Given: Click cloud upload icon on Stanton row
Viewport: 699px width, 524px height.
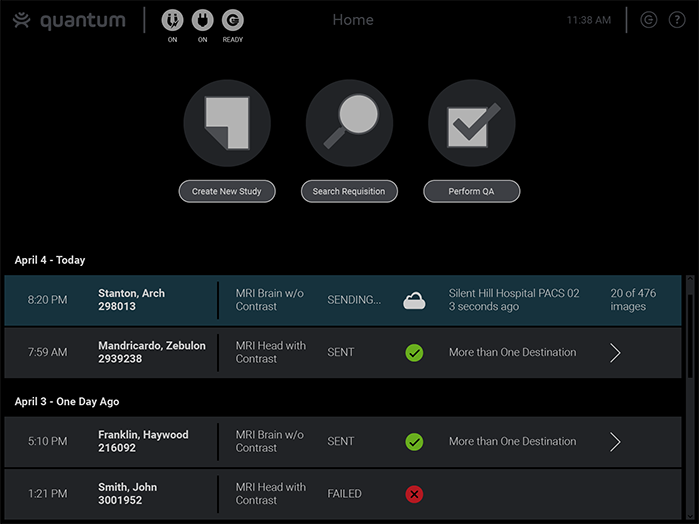Looking at the screenshot, I should [414, 300].
